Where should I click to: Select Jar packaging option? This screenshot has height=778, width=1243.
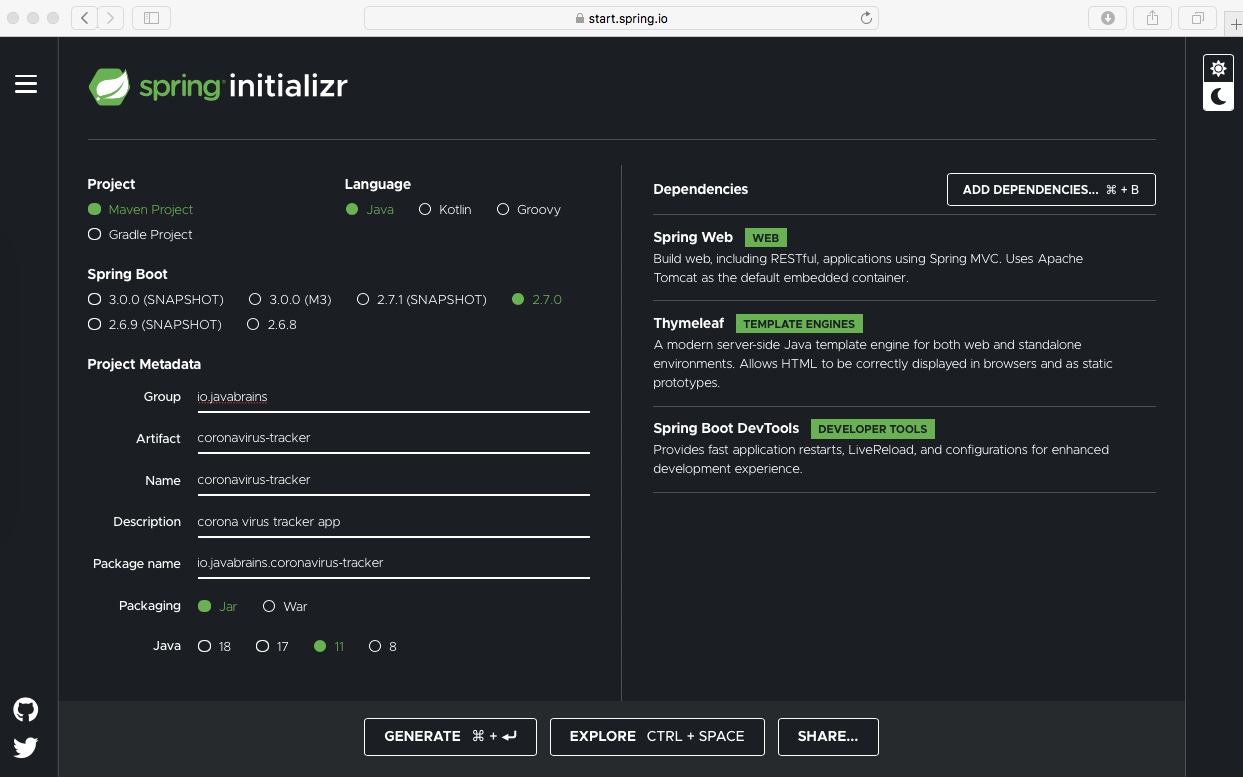pyautogui.click(x=218, y=606)
